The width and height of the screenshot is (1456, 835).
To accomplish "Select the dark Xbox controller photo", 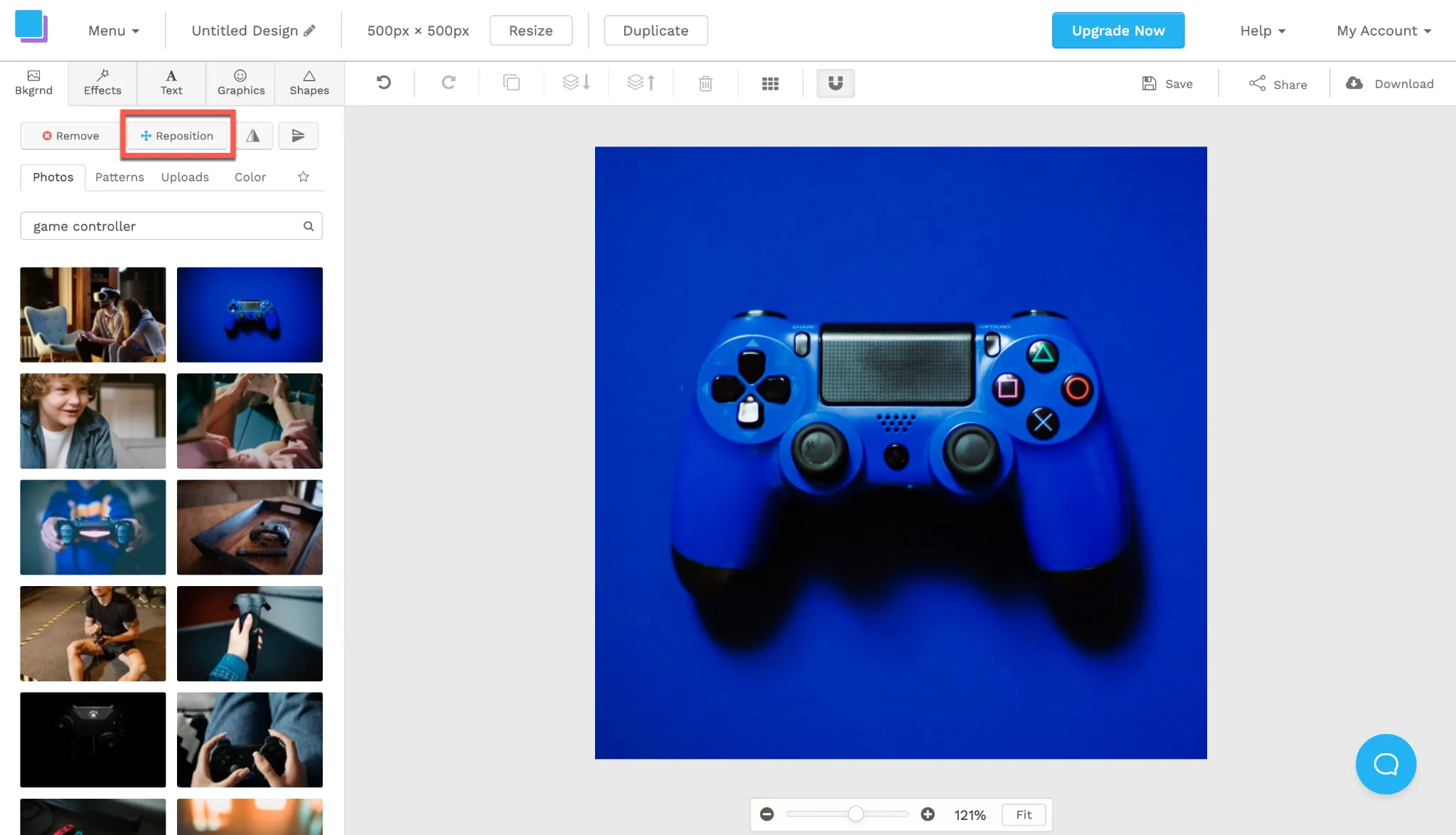I will [93, 740].
